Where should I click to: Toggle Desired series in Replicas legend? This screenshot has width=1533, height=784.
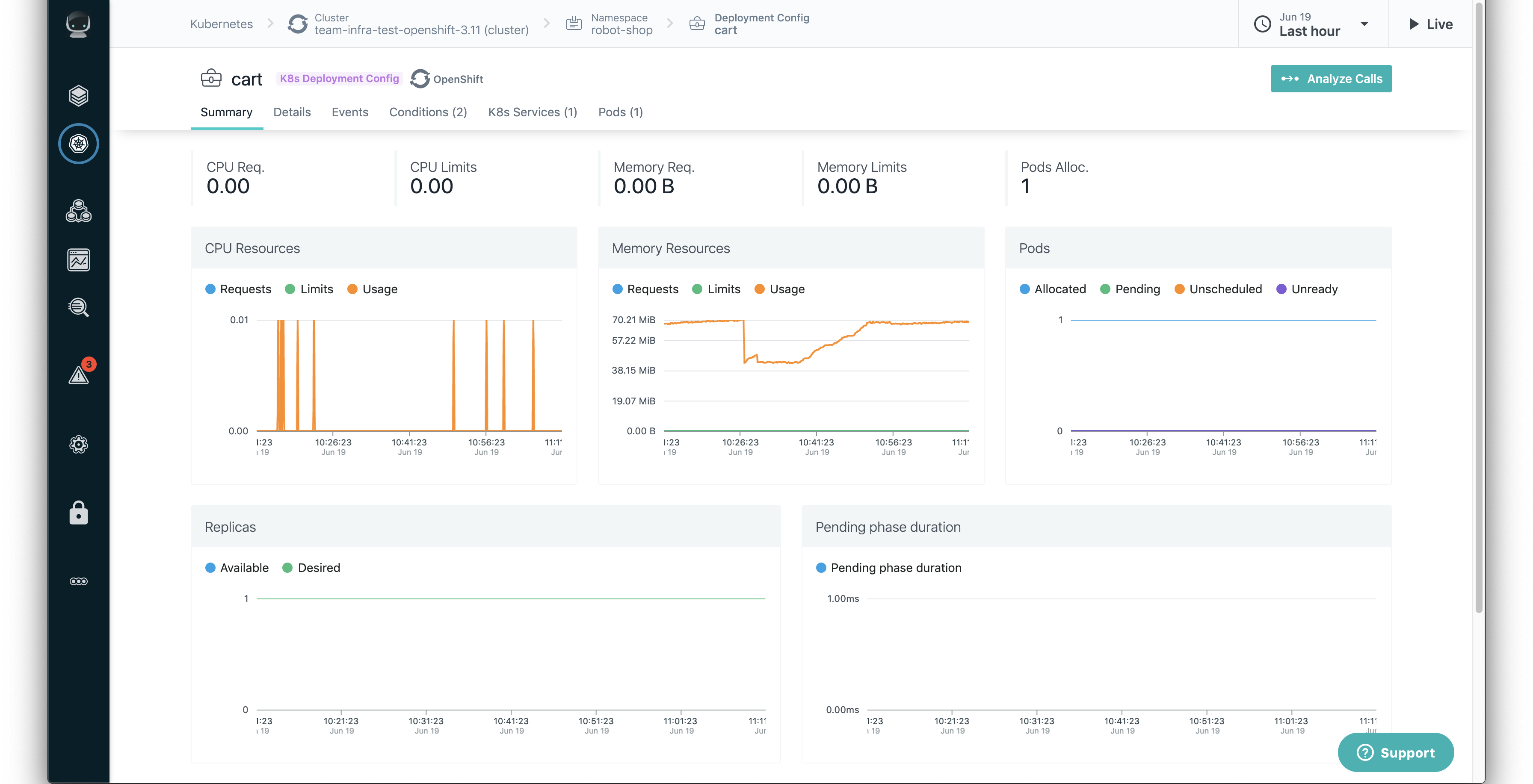point(311,567)
